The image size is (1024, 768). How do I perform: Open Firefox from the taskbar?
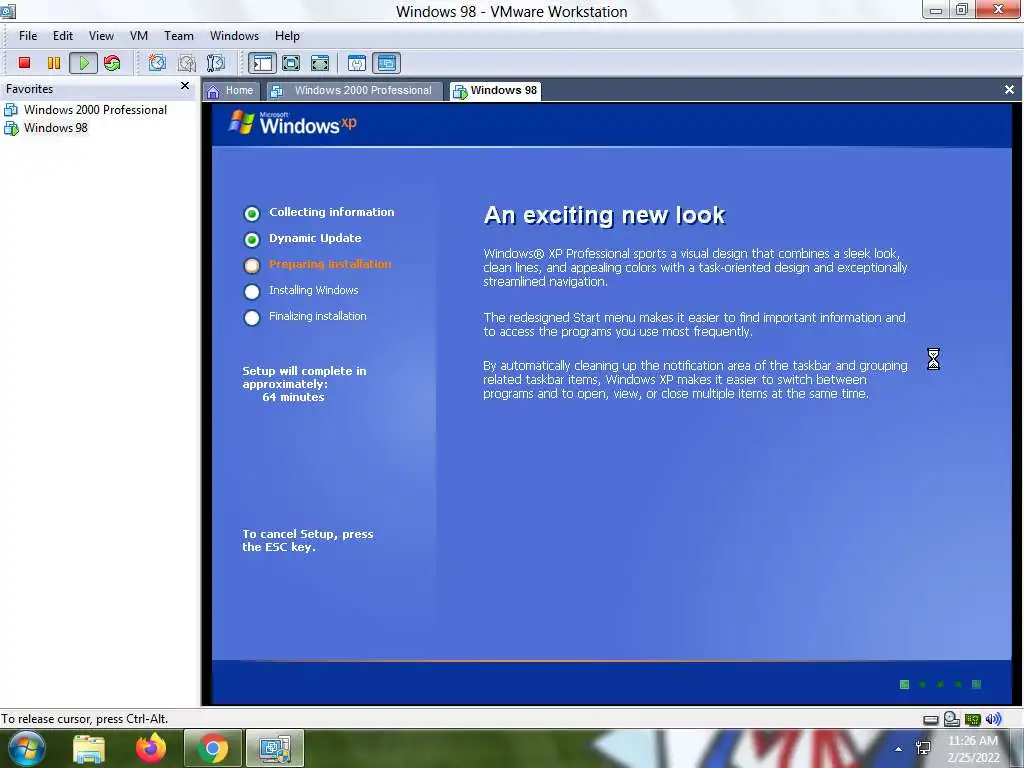(x=151, y=748)
